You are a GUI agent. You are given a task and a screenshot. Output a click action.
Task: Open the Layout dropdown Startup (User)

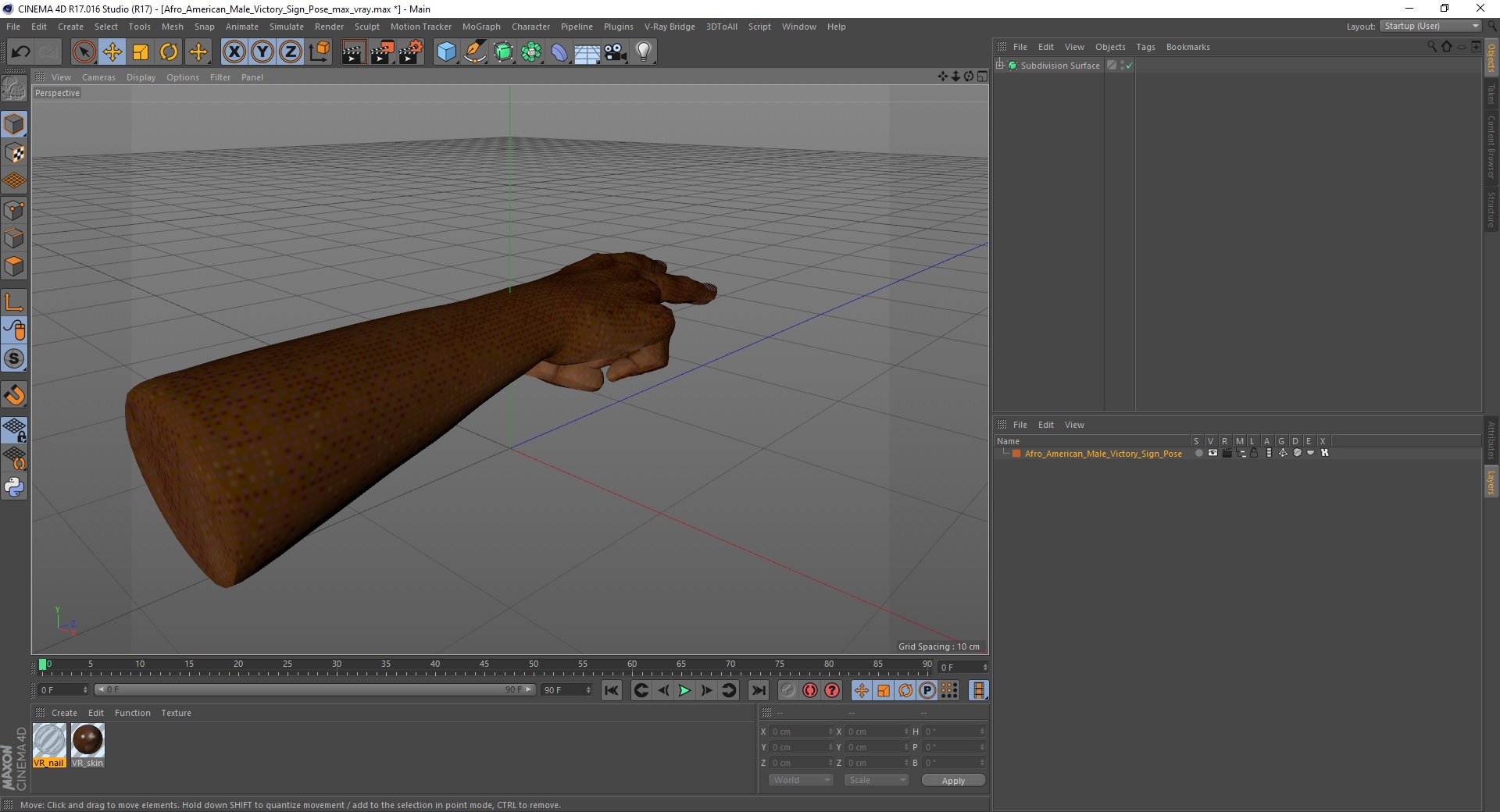pyautogui.click(x=1431, y=26)
